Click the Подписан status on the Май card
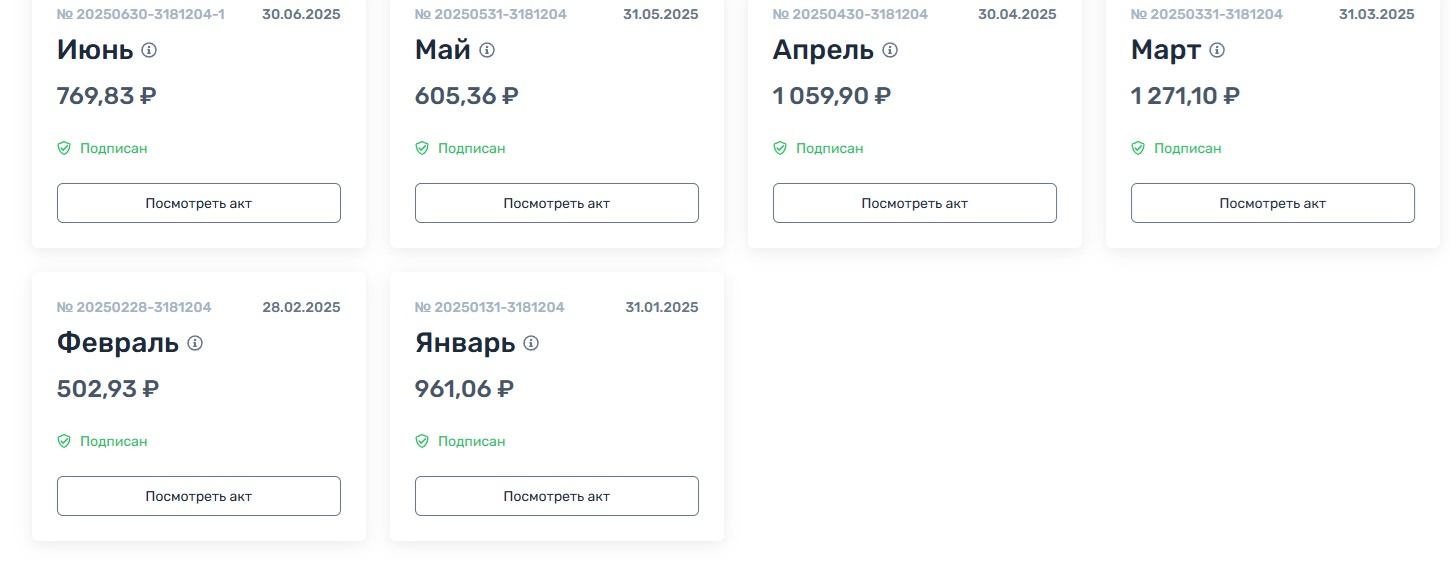 pos(471,148)
